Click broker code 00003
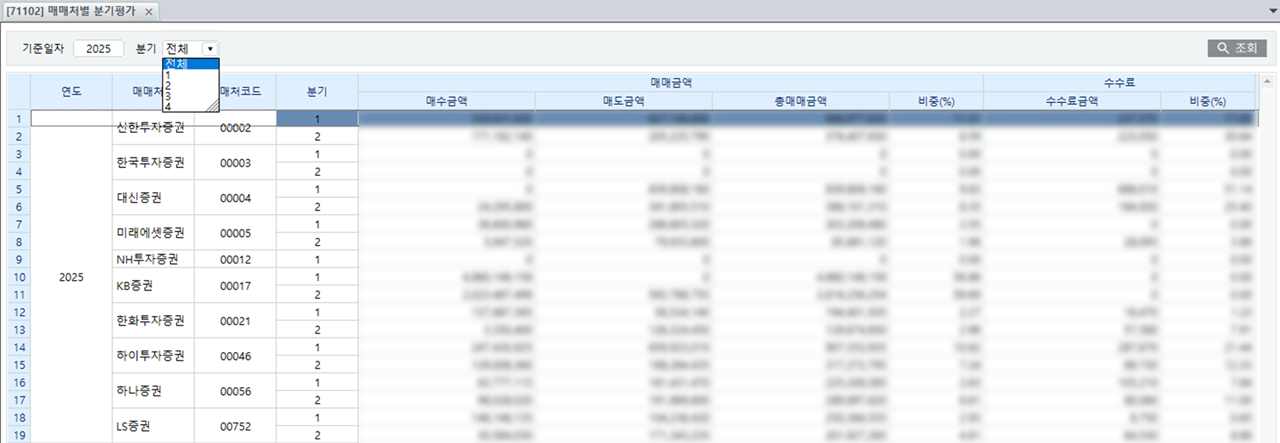Image resolution: width=1280 pixels, height=443 pixels. coord(236,162)
